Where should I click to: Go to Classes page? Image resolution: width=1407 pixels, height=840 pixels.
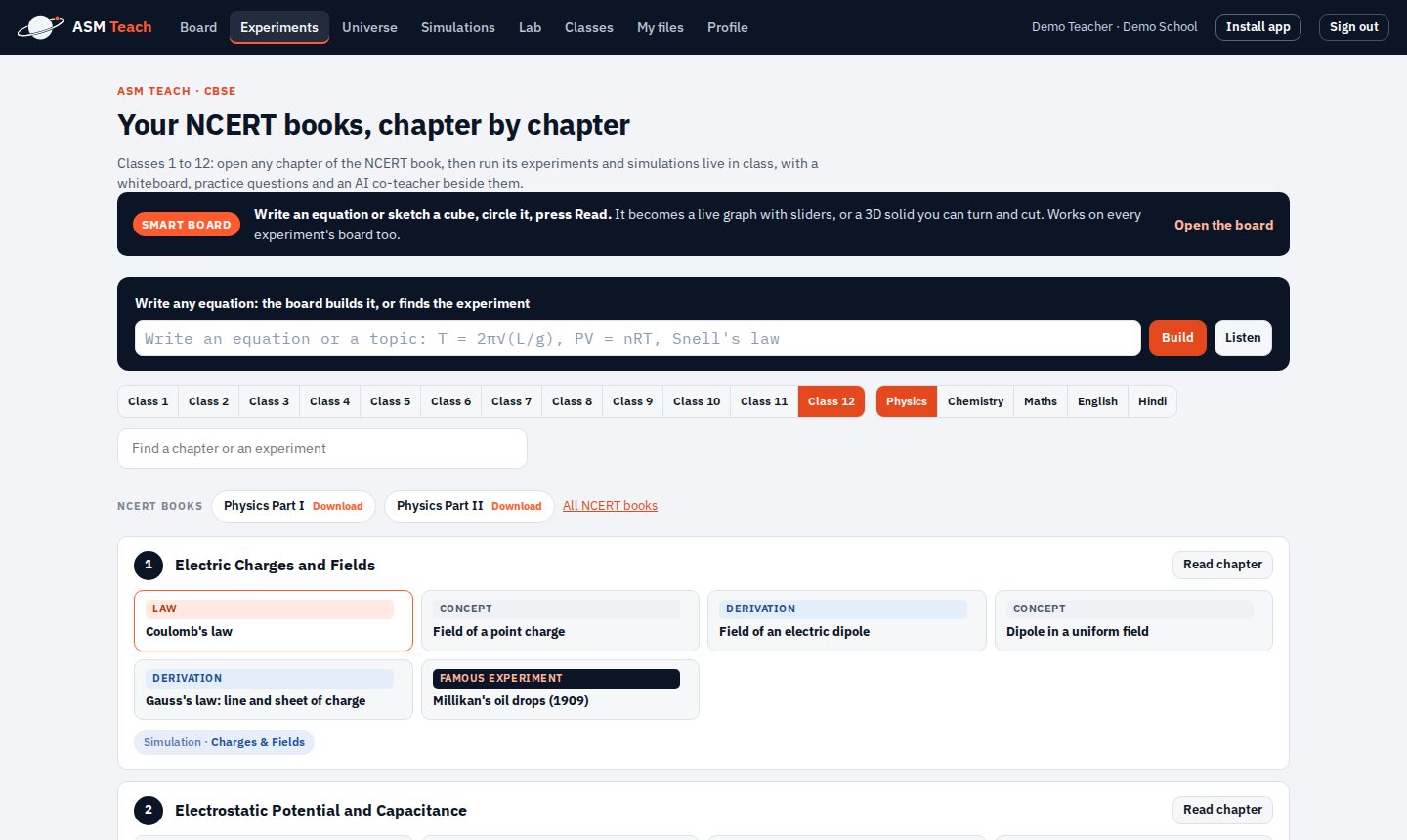[x=589, y=27]
